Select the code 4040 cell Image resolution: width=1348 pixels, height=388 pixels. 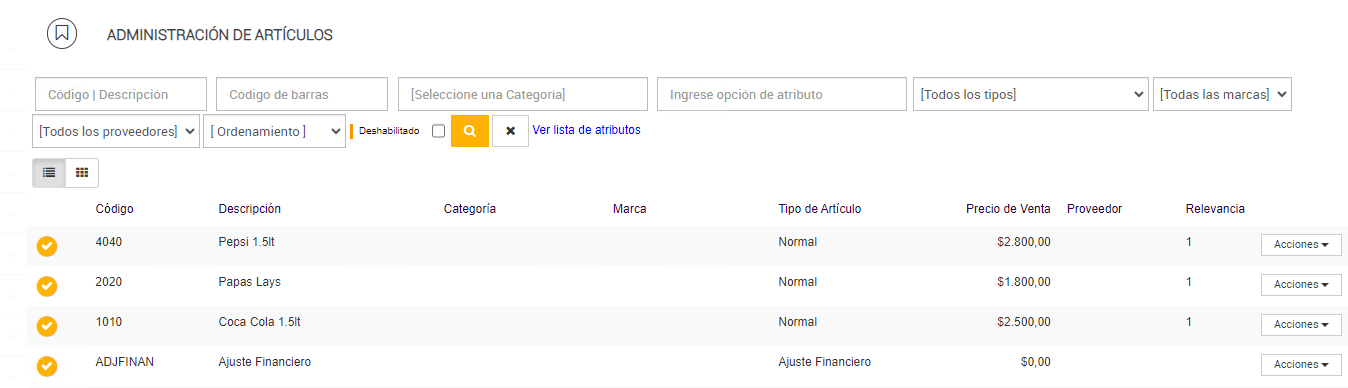(108, 242)
